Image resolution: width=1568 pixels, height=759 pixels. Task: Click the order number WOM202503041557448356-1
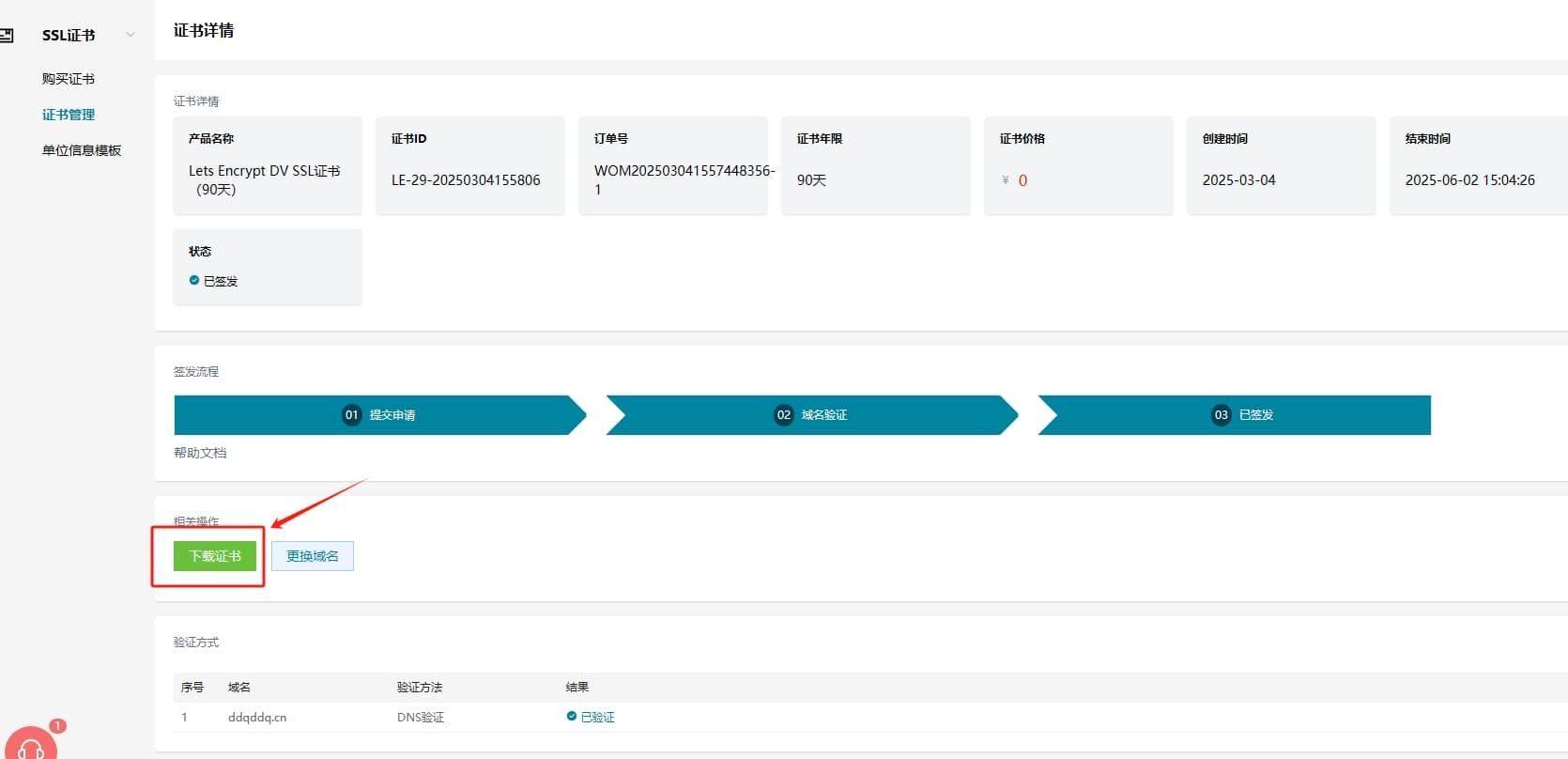[x=684, y=179]
